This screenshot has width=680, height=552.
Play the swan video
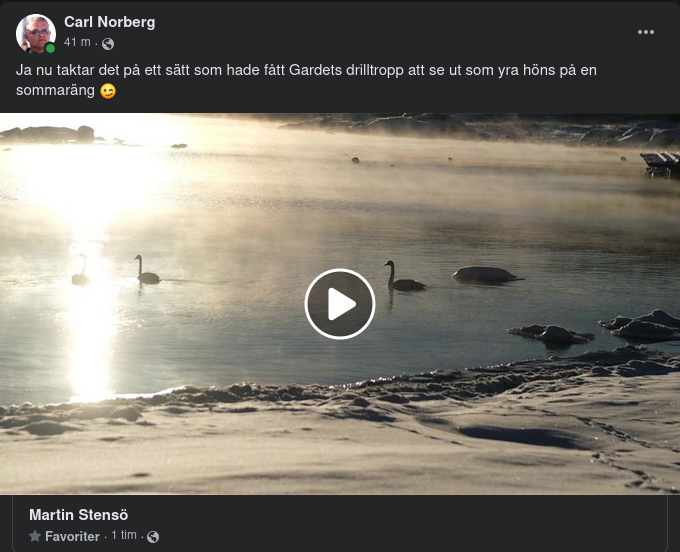point(340,304)
